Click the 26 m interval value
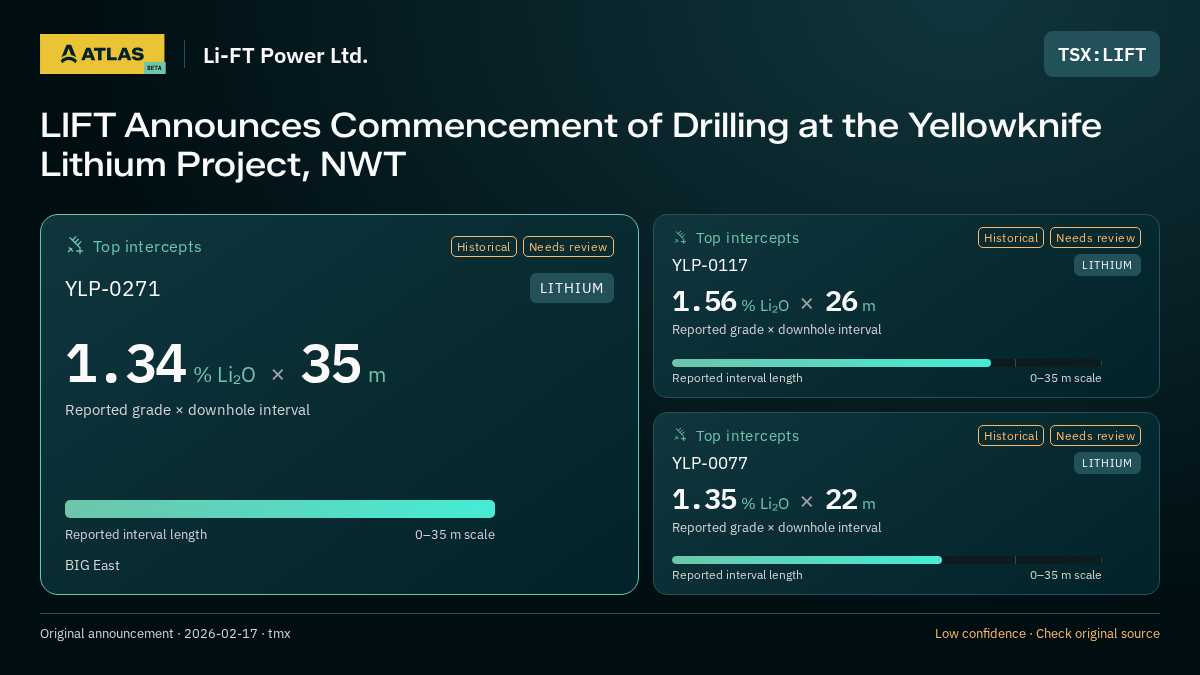 (850, 301)
